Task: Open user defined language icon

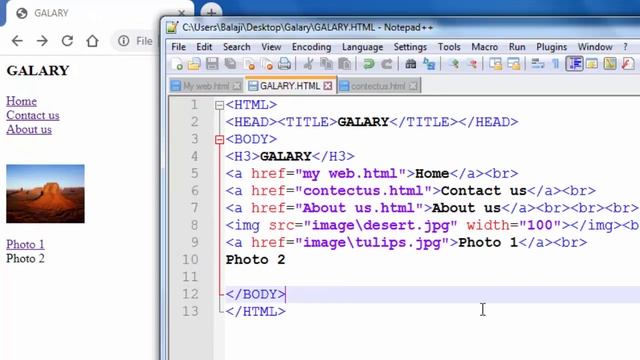Action: [592, 64]
